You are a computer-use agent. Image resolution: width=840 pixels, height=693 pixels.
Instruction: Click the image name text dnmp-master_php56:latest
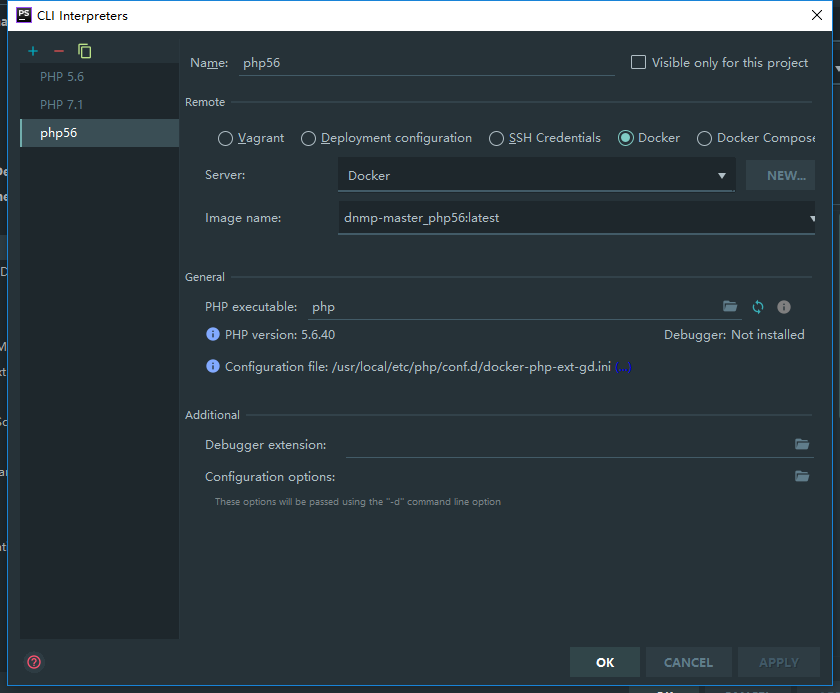click(x=422, y=218)
